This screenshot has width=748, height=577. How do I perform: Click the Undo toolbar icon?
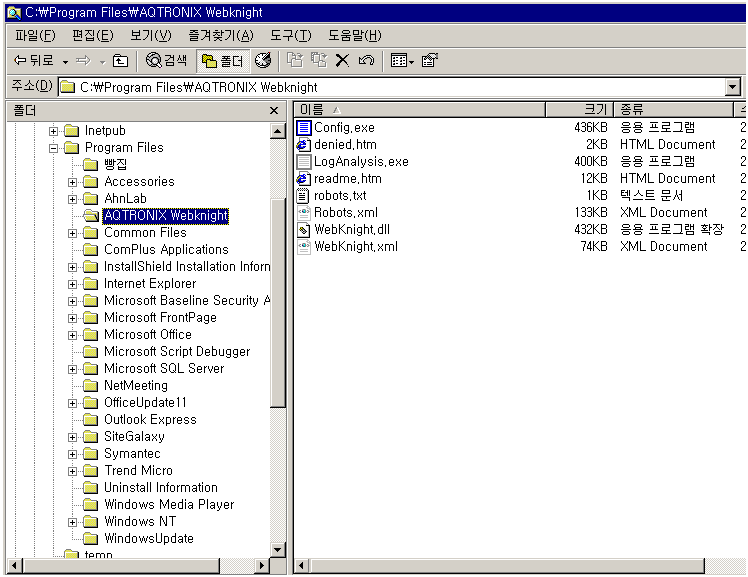(x=366, y=61)
